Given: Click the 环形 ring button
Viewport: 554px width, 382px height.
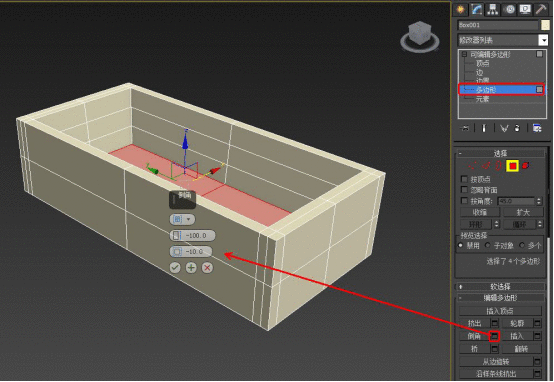Looking at the screenshot, I should point(476,224).
